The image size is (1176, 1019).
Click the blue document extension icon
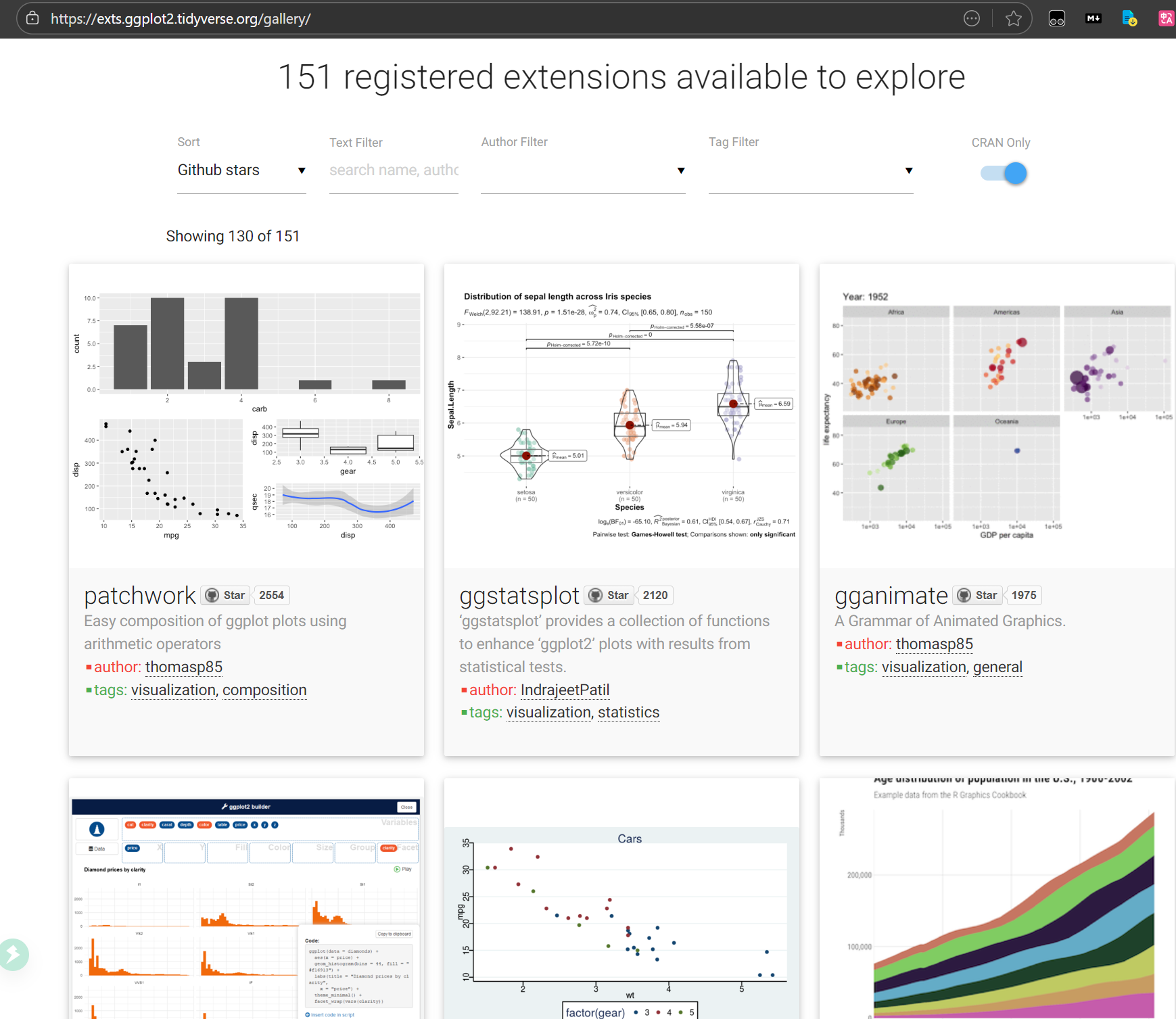[x=1129, y=18]
